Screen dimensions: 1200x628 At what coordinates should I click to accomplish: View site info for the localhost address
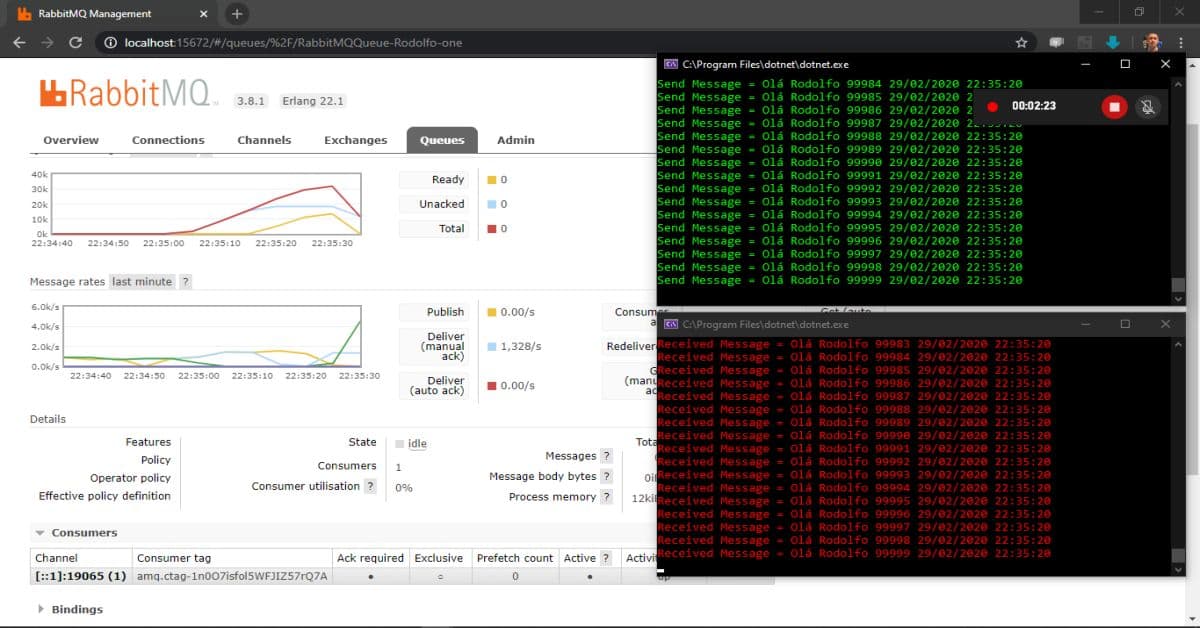pyautogui.click(x=110, y=43)
